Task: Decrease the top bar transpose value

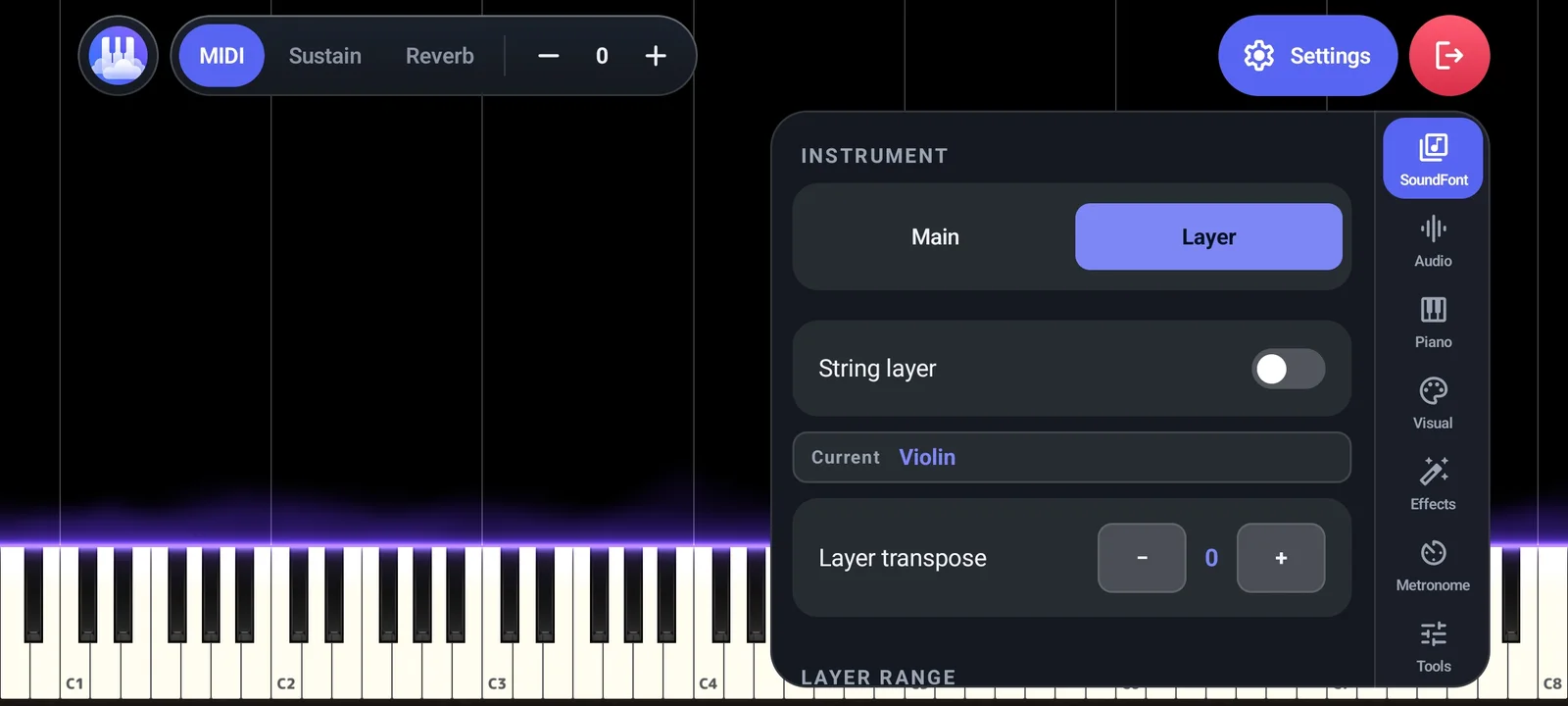Action: coord(549,56)
